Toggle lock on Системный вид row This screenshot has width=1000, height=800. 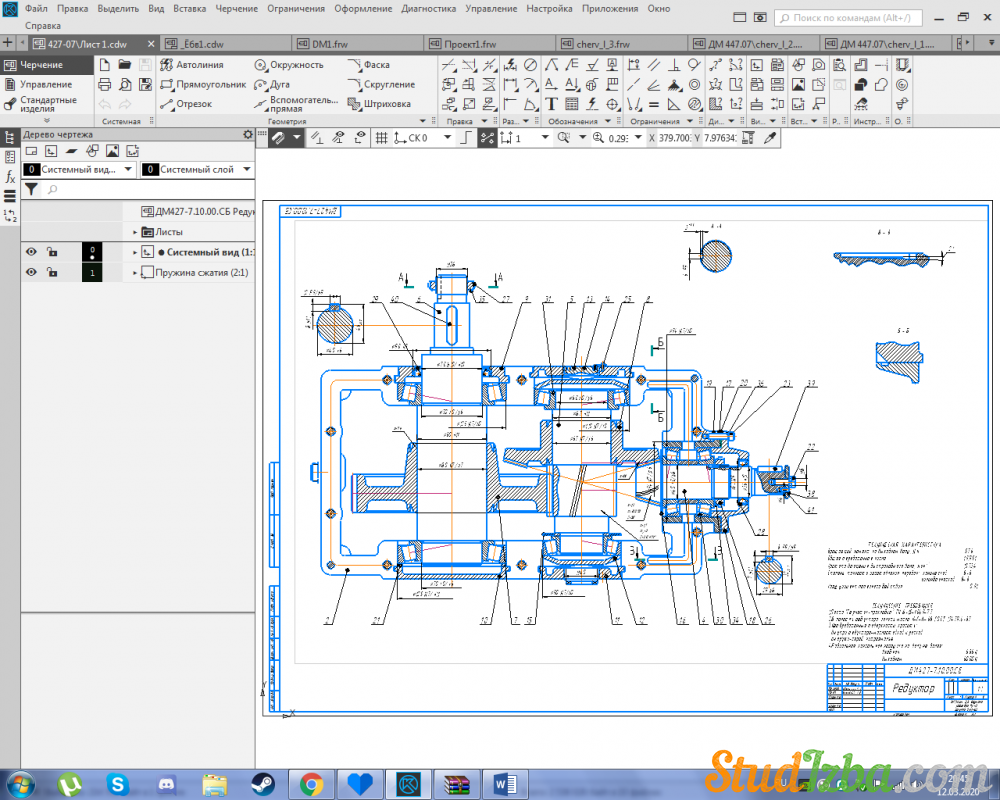coord(52,252)
